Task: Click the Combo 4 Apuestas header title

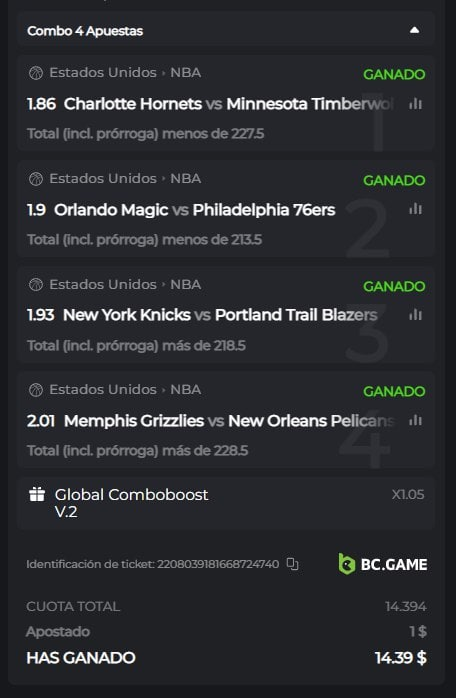Action: coord(85,31)
